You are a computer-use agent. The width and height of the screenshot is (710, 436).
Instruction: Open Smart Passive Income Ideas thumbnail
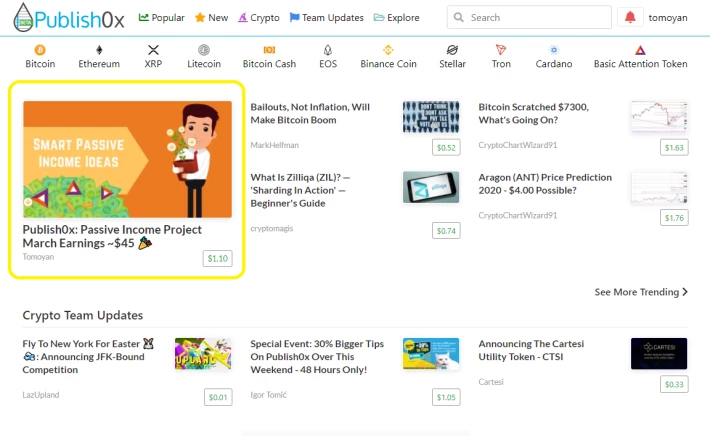[127, 159]
